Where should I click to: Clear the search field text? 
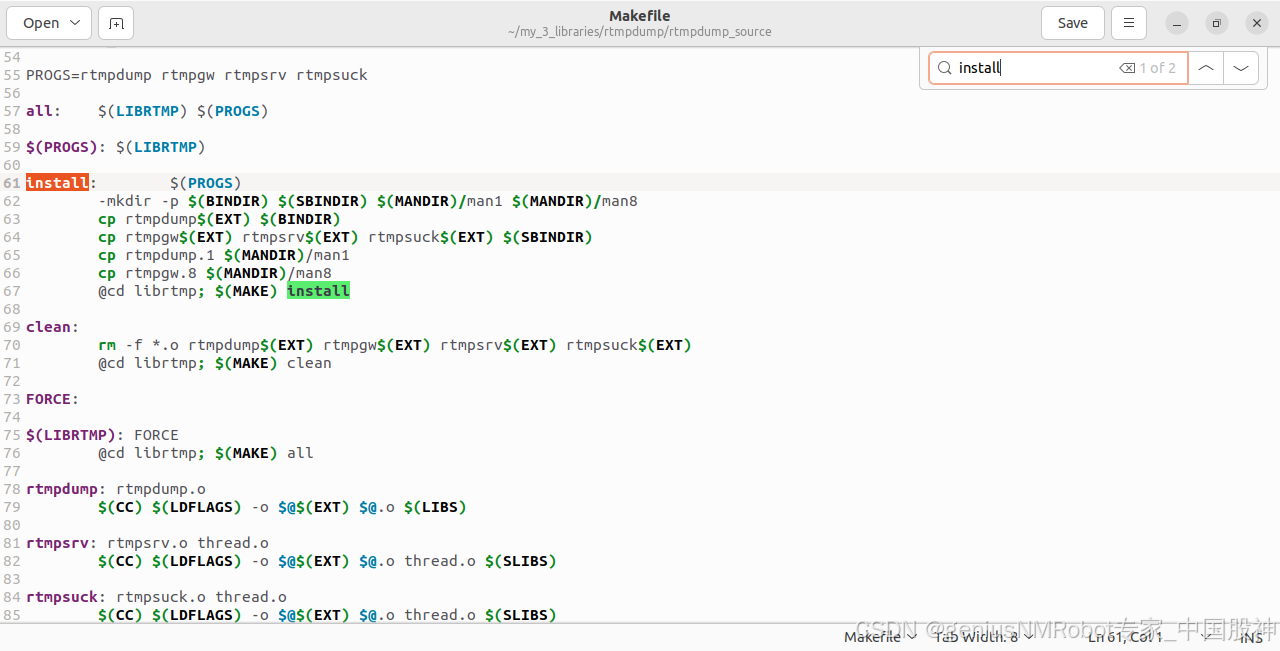(1127, 68)
